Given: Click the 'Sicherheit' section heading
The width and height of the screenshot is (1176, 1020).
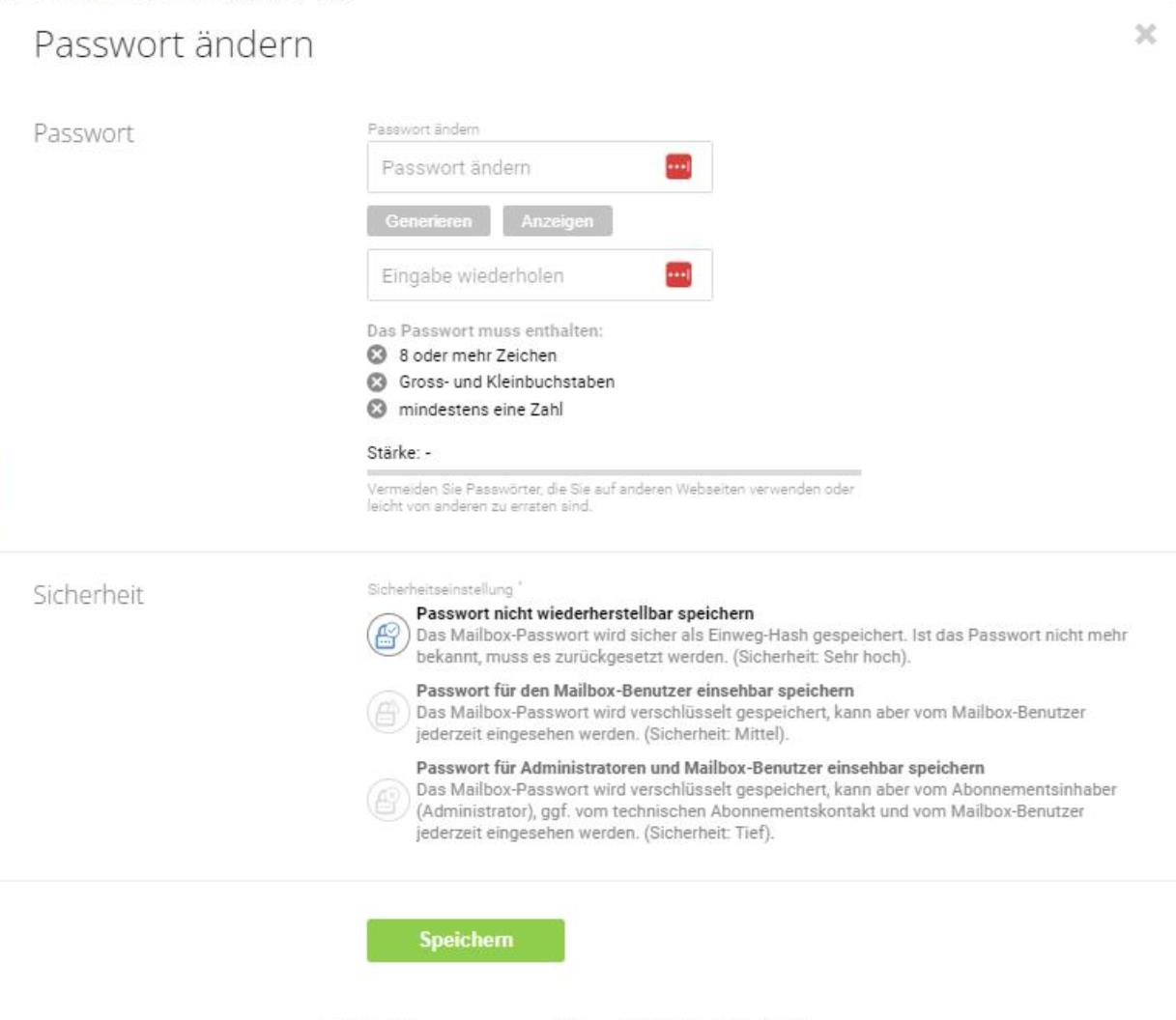Looking at the screenshot, I should [88, 595].
